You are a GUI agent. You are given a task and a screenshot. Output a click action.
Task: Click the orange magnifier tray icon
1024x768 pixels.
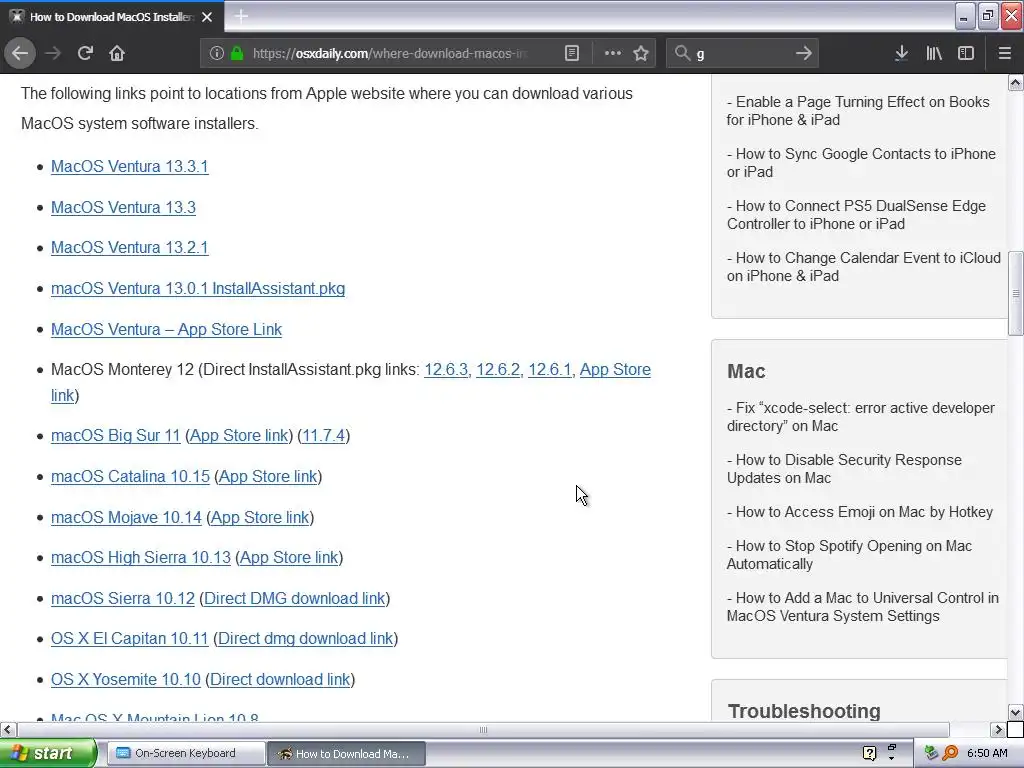pos(950,753)
